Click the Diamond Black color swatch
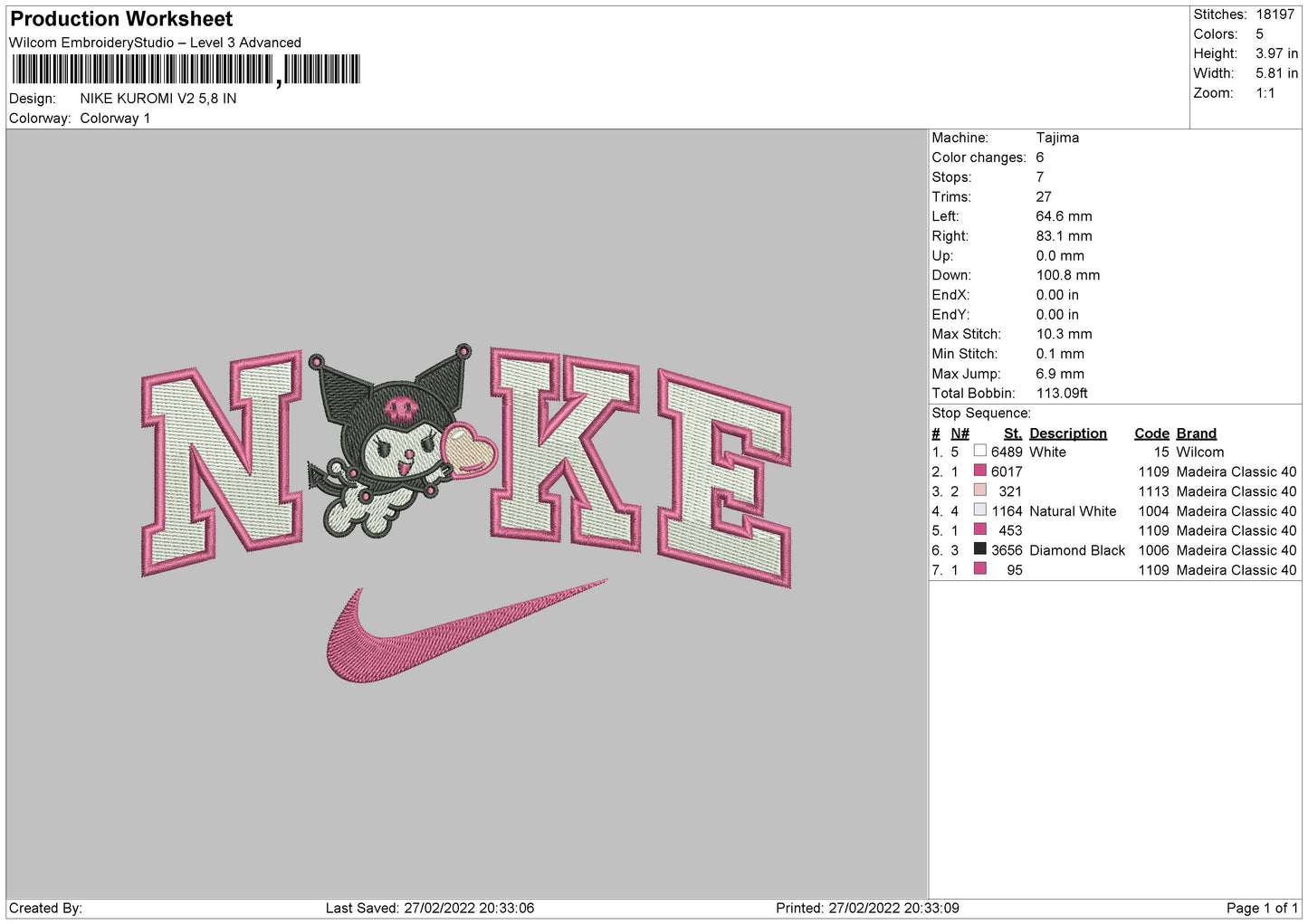 979,549
